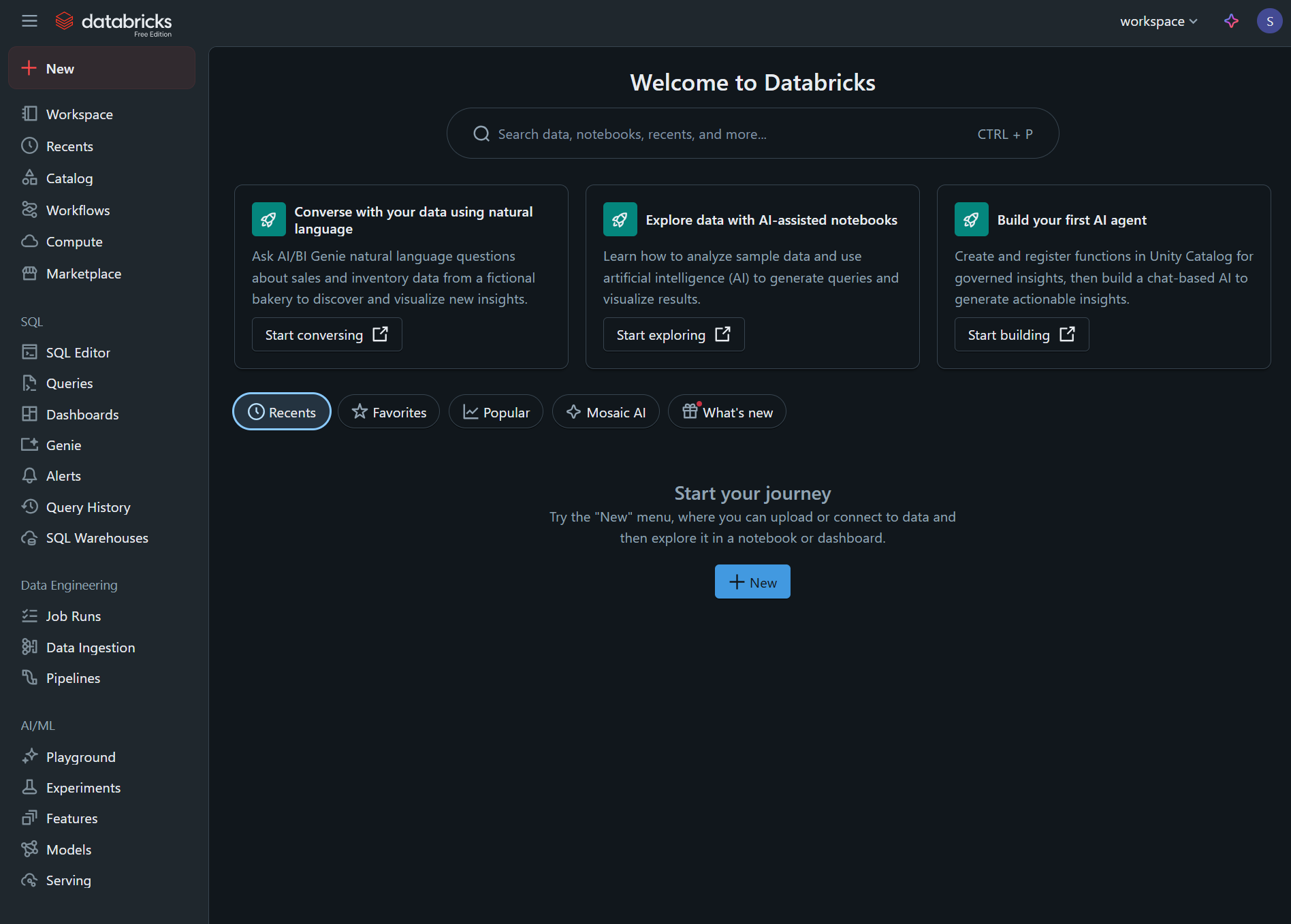
Task: Open Job Runs
Action: 102,616
